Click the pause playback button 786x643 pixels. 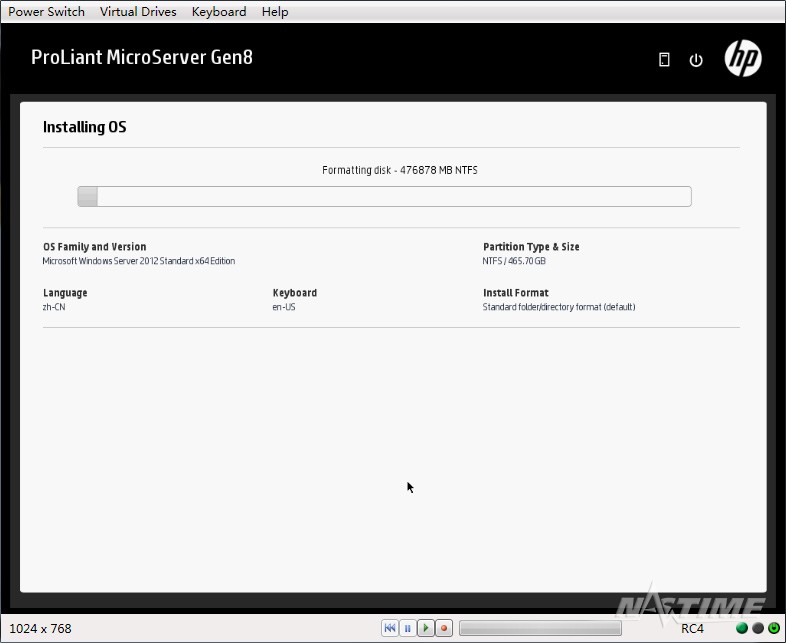(x=408, y=627)
